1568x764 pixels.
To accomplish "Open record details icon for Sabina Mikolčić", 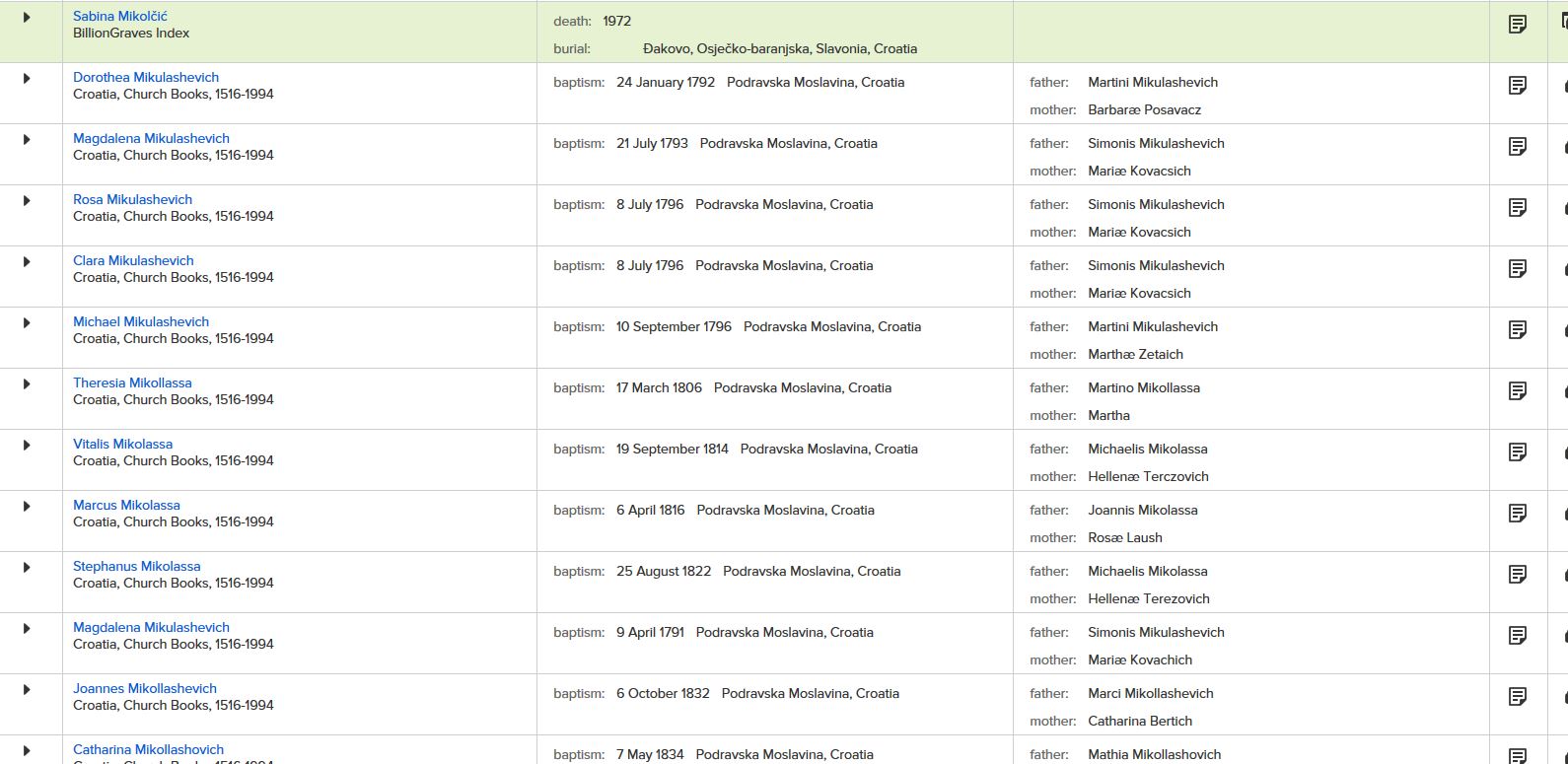I will 1518,25.
